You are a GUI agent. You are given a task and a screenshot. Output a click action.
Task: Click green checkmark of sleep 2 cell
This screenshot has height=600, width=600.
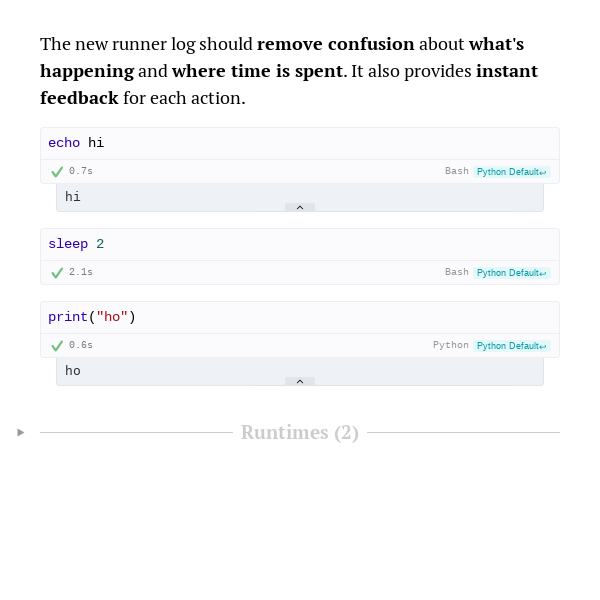(x=57, y=273)
